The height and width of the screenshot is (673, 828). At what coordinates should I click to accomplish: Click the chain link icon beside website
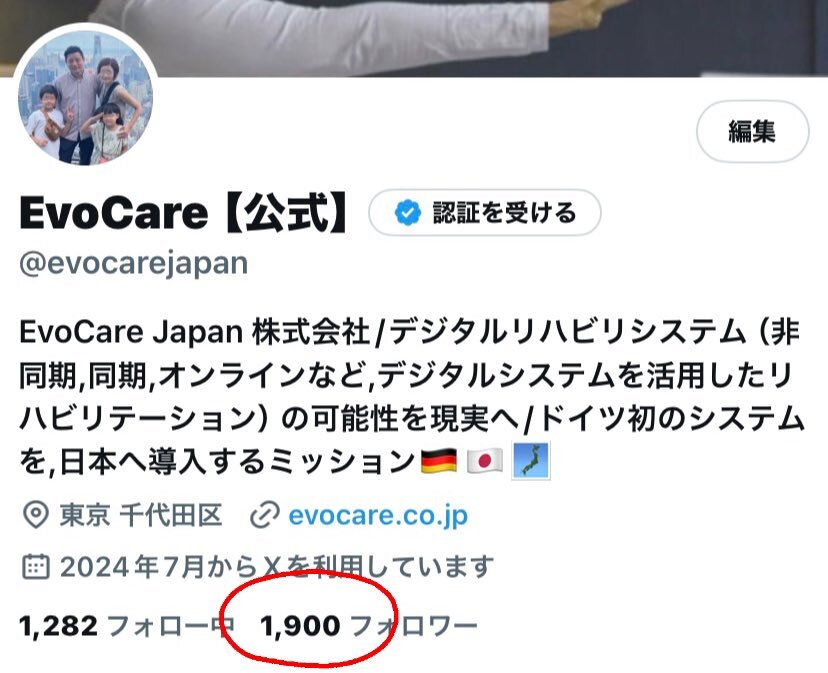click(x=265, y=516)
